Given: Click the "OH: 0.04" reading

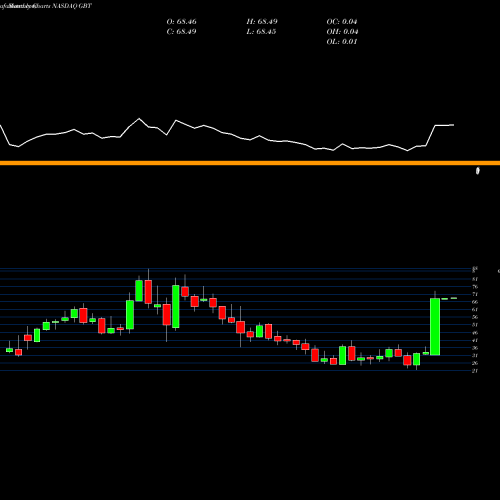Looking at the screenshot, I should click(x=342, y=32).
